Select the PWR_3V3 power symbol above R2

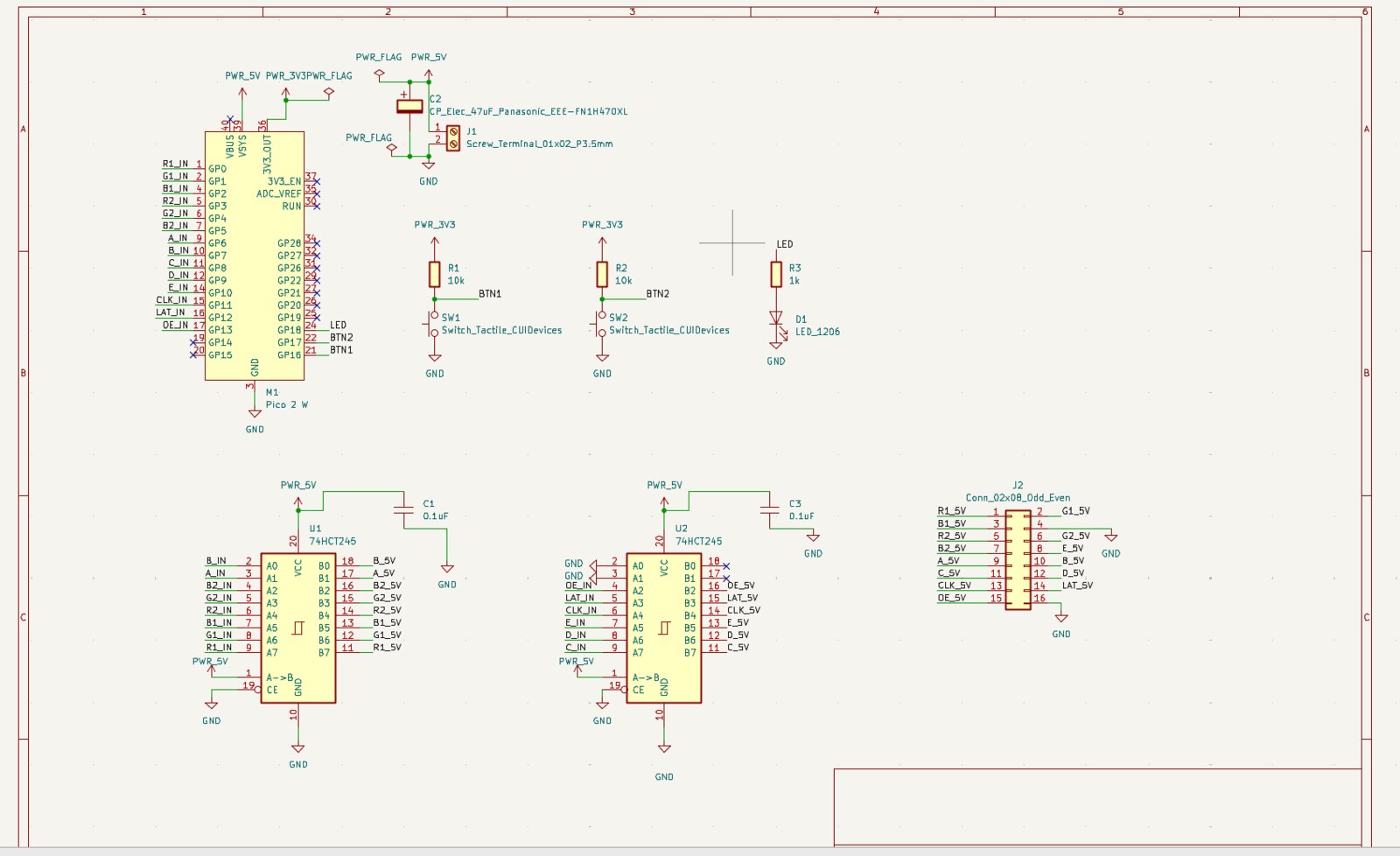coord(602,242)
